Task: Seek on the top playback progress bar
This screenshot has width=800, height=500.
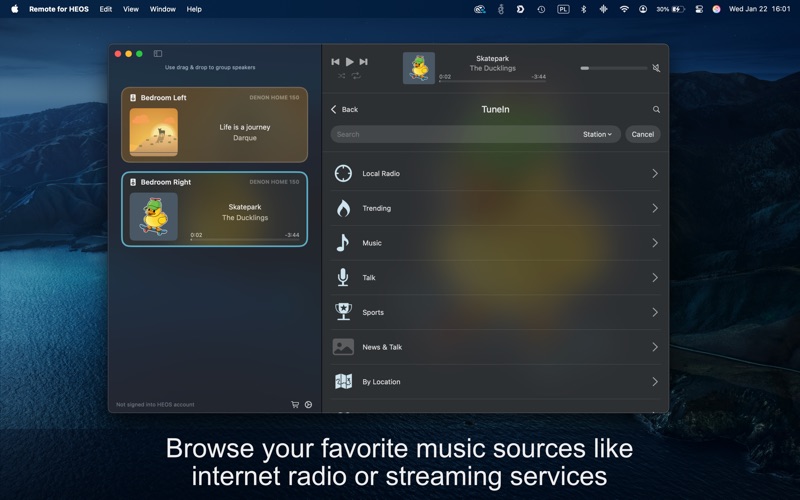Action: (492, 81)
